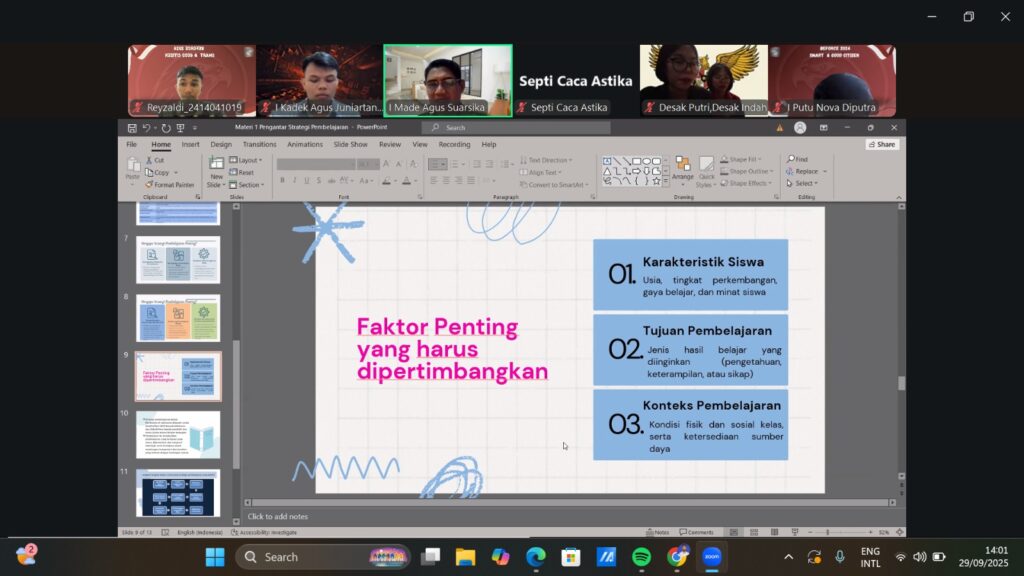Open Spotify from the taskbar

[x=641, y=557]
